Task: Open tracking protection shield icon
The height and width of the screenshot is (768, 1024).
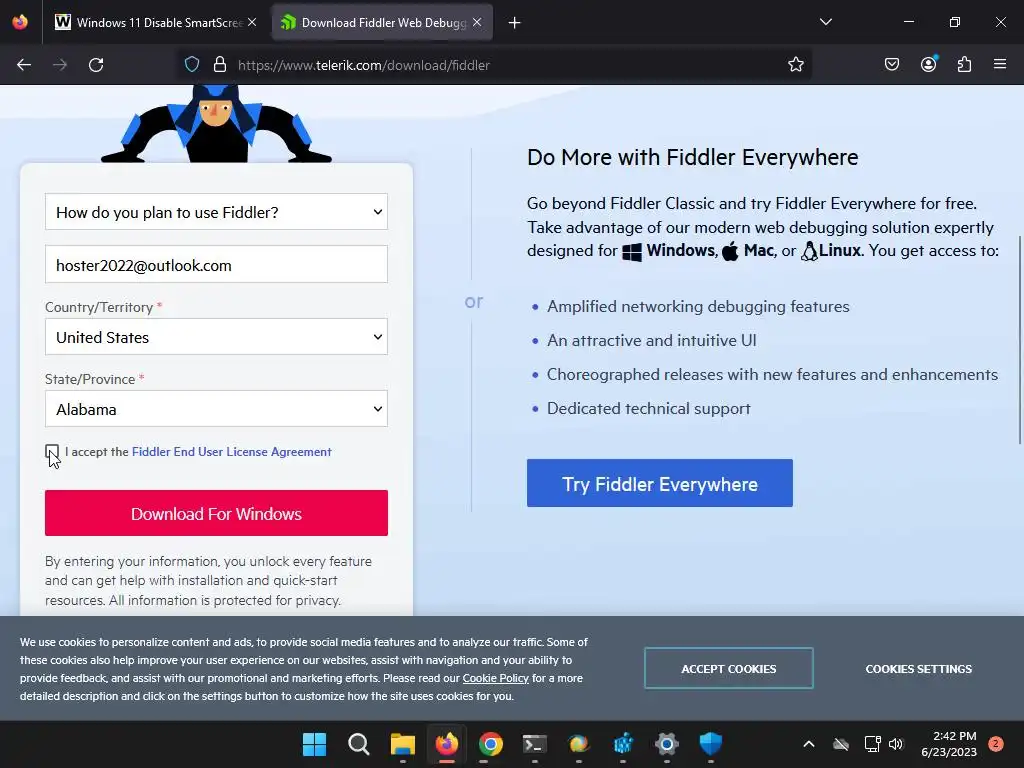Action: pos(192,65)
